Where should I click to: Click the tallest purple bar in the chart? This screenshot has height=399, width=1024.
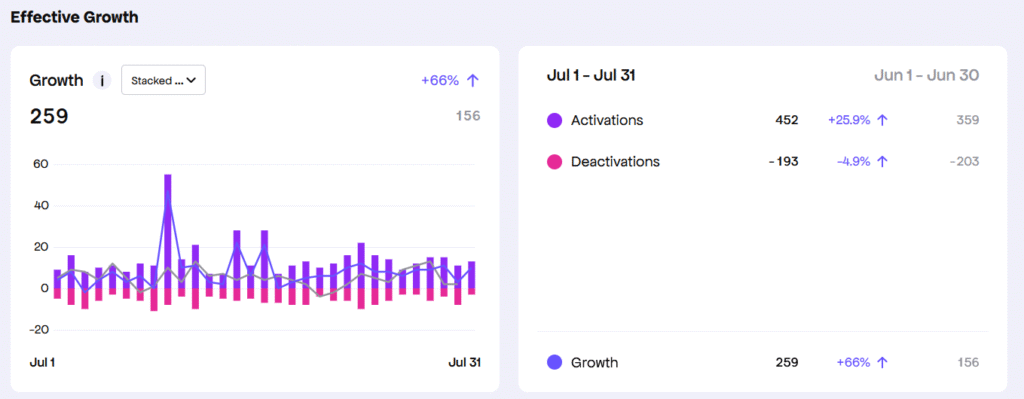[168, 231]
